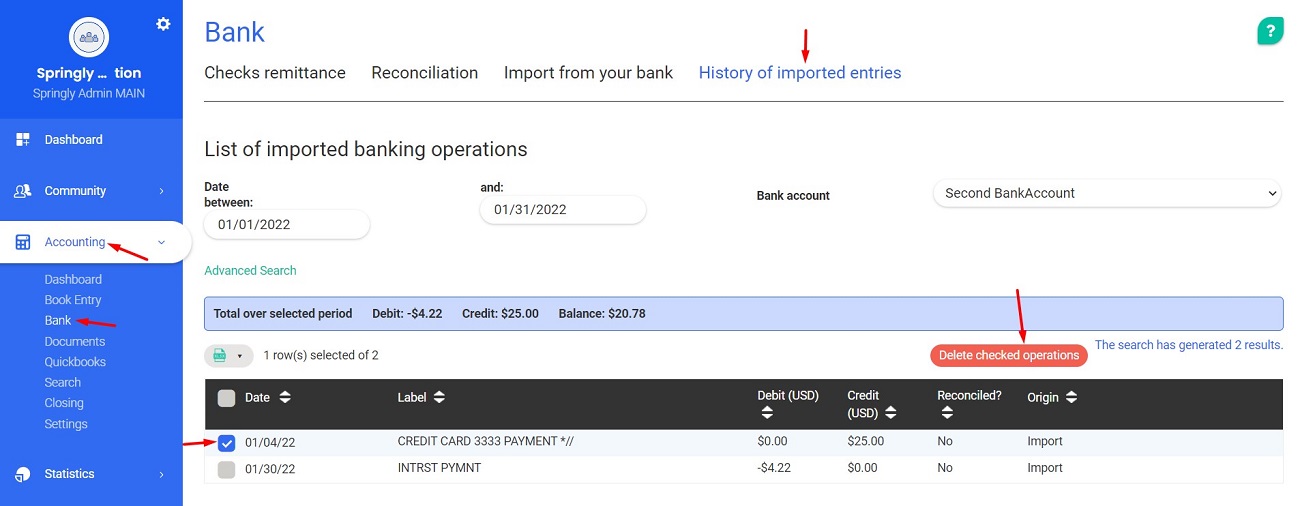This screenshot has height=506, width=1300.
Task: Open the export dropdown button
Action: [x=228, y=356]
